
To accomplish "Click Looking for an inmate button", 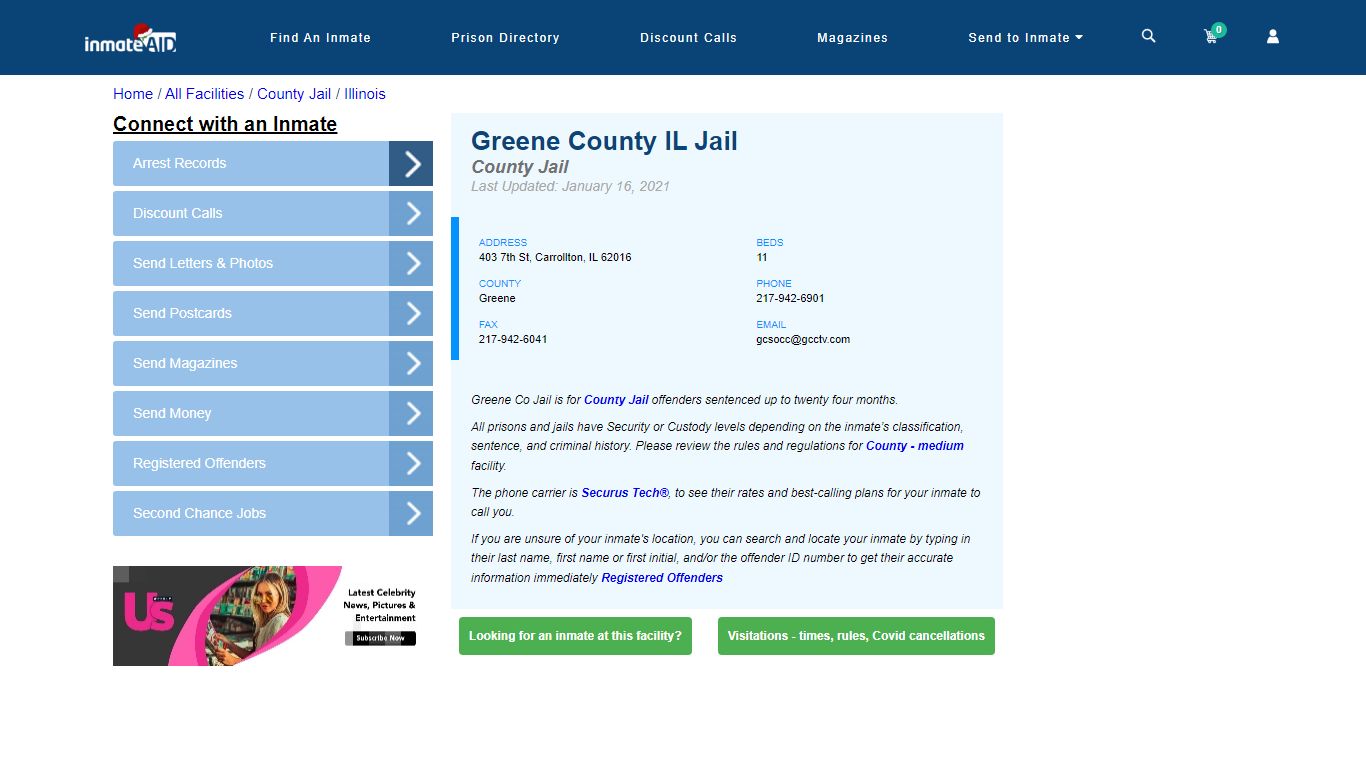I will point(575,636).
